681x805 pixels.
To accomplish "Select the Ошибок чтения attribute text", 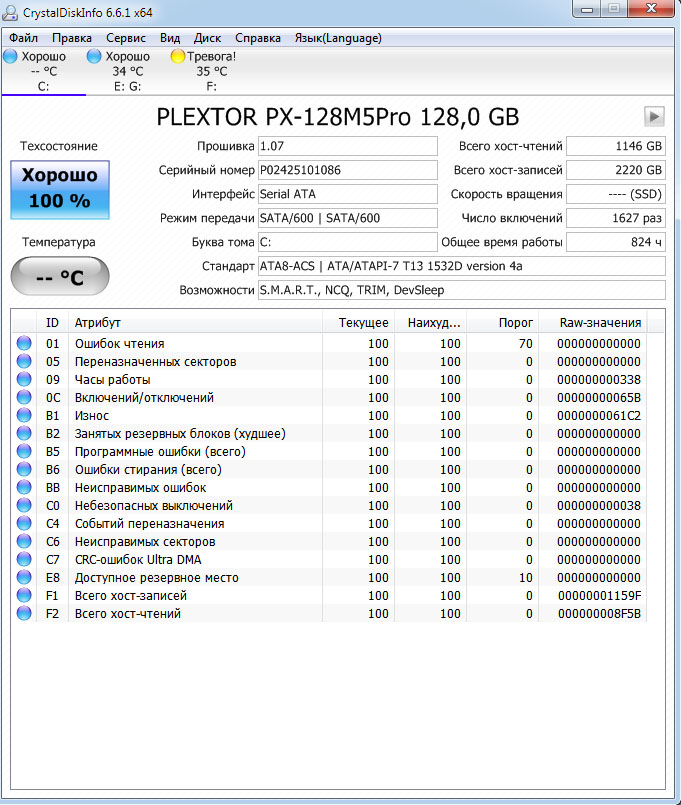I will 120,343.
